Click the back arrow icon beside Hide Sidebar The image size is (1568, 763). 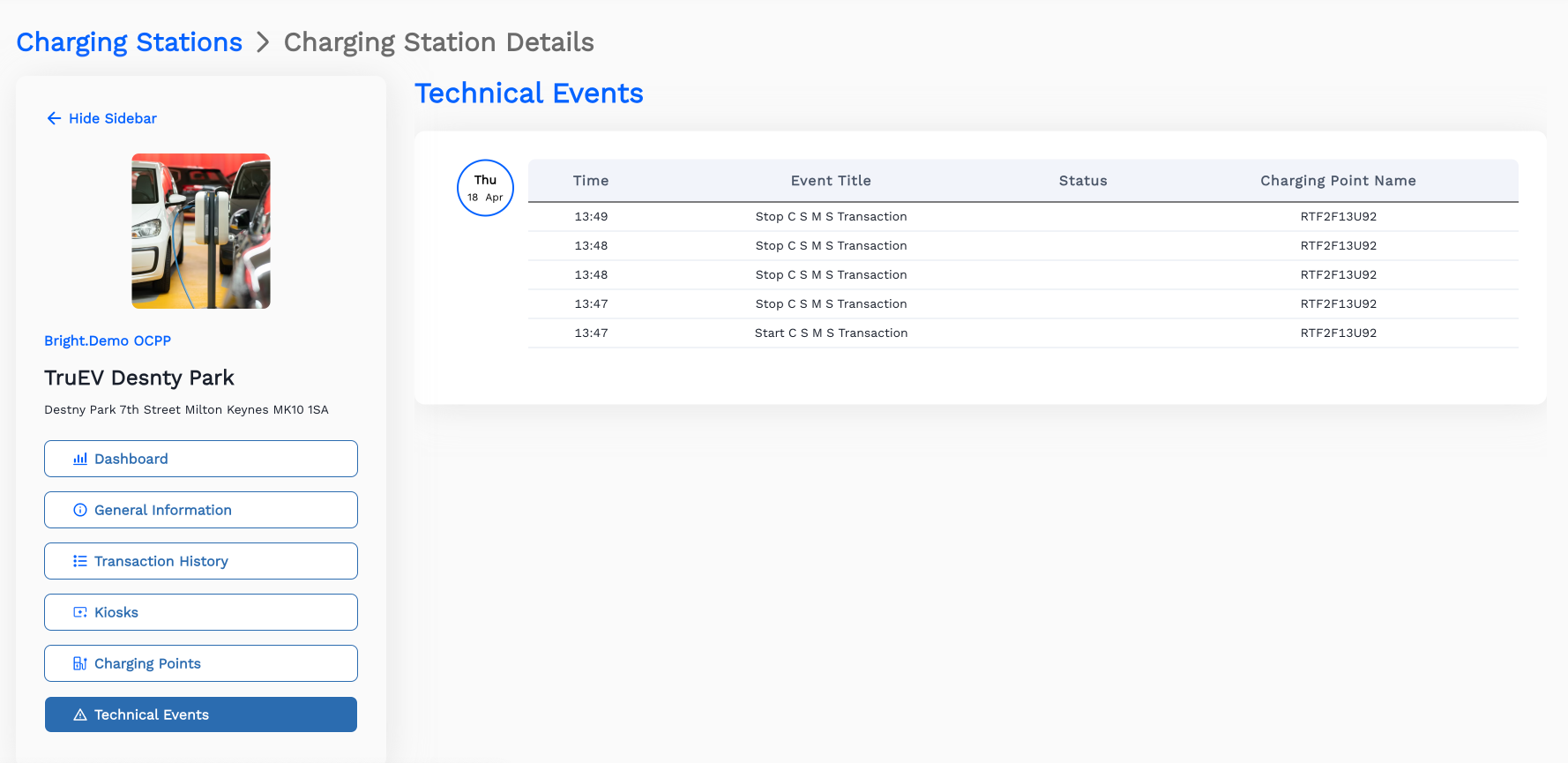54,118
